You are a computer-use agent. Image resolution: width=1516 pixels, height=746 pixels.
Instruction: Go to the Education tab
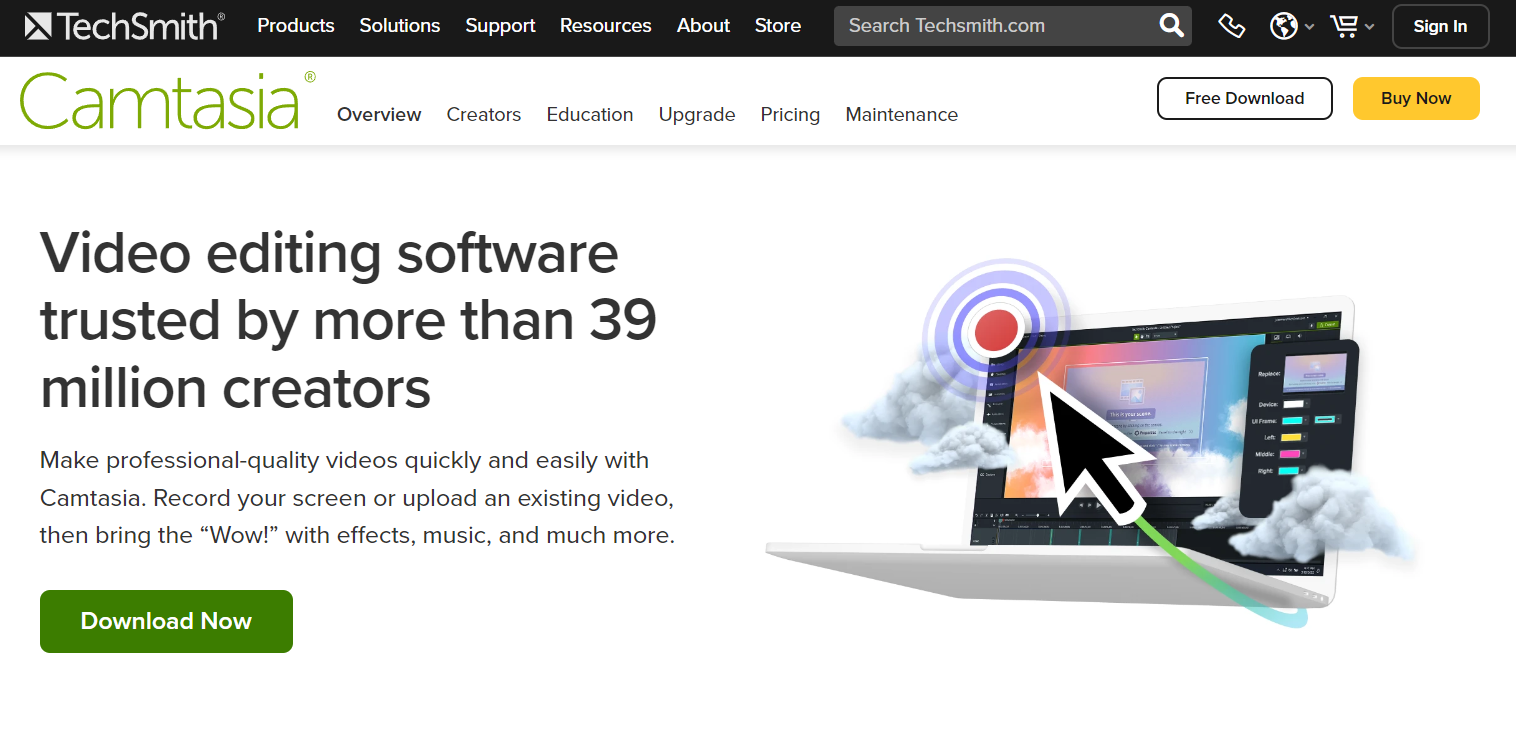point(590,115)
